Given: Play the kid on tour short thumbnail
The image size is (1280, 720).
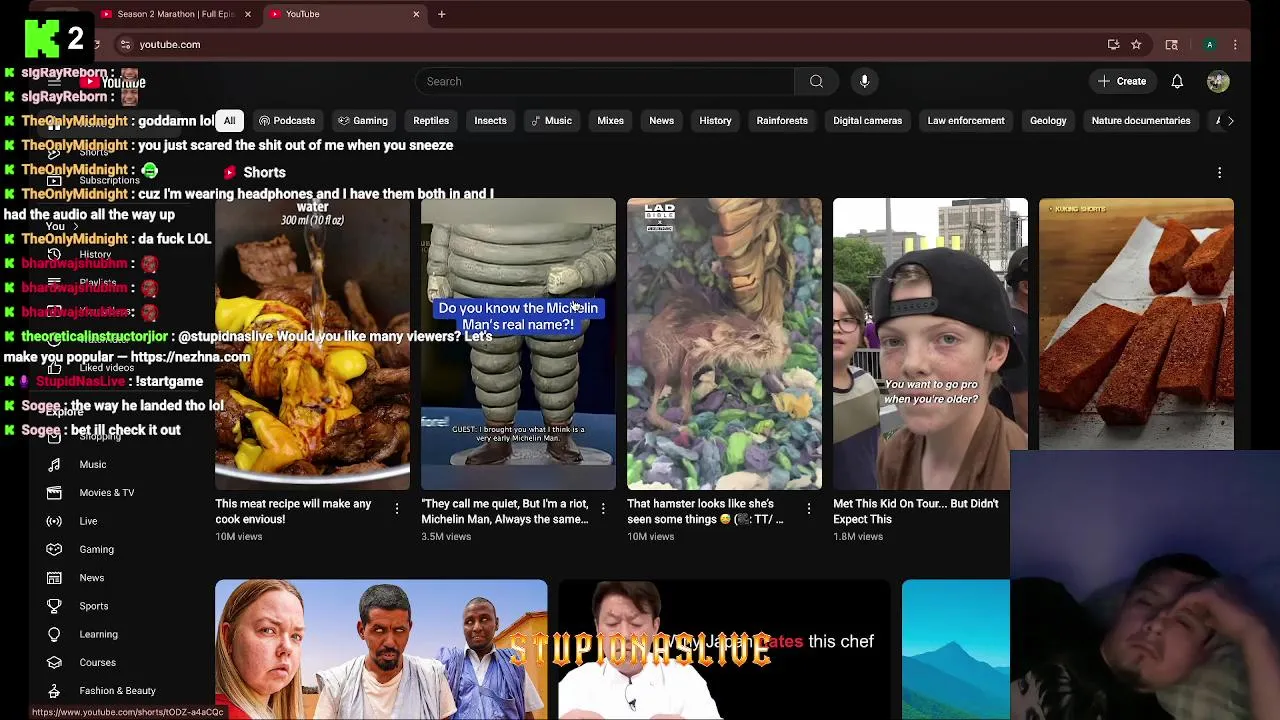Looking at the screenshot, I should pyautogui.click(x=930, y=344).
